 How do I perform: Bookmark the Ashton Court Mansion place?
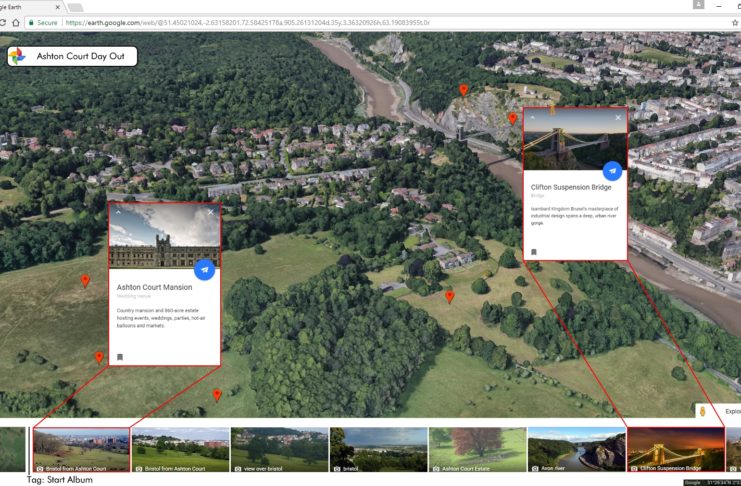(119, 356)
